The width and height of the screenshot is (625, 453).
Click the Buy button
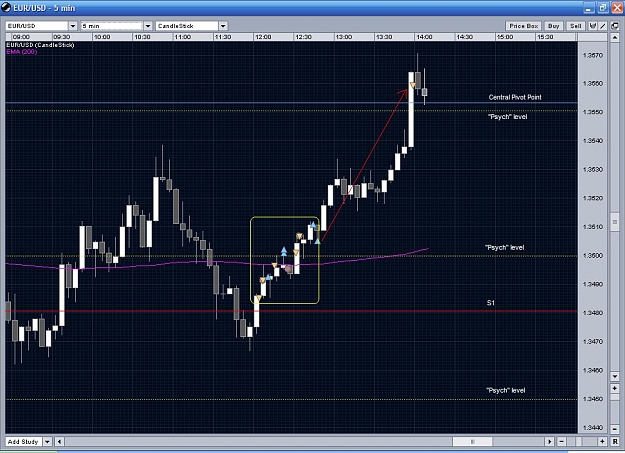[553, 26]
